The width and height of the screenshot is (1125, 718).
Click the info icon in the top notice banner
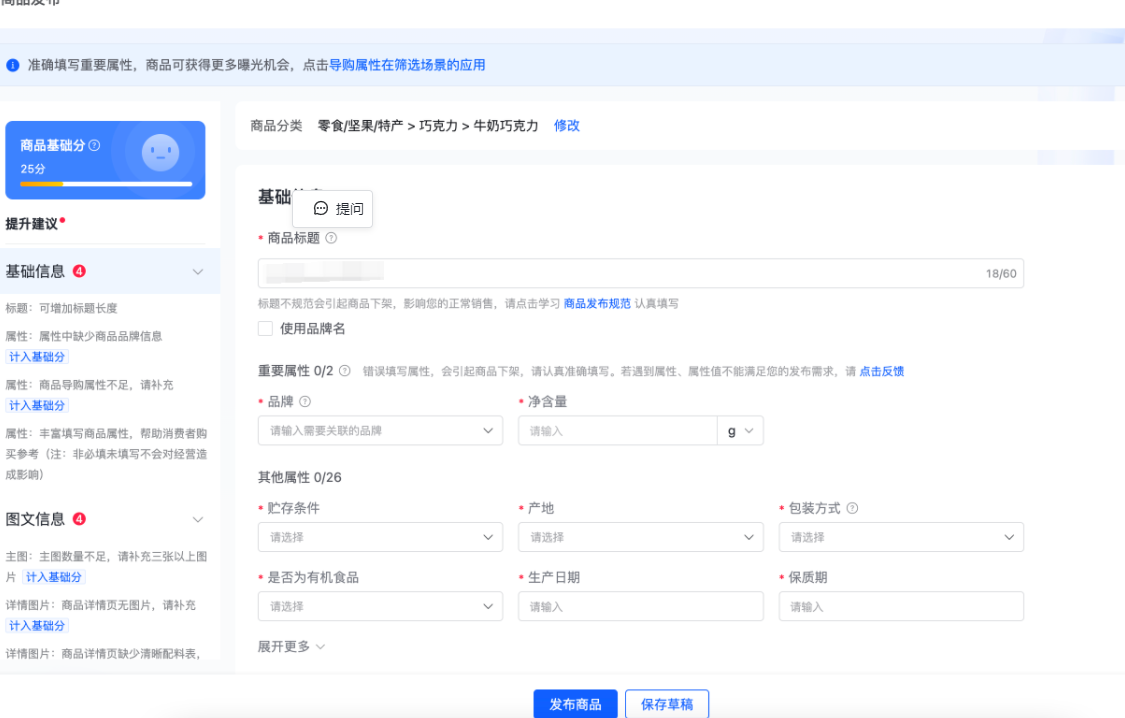[x=13, y=65]
